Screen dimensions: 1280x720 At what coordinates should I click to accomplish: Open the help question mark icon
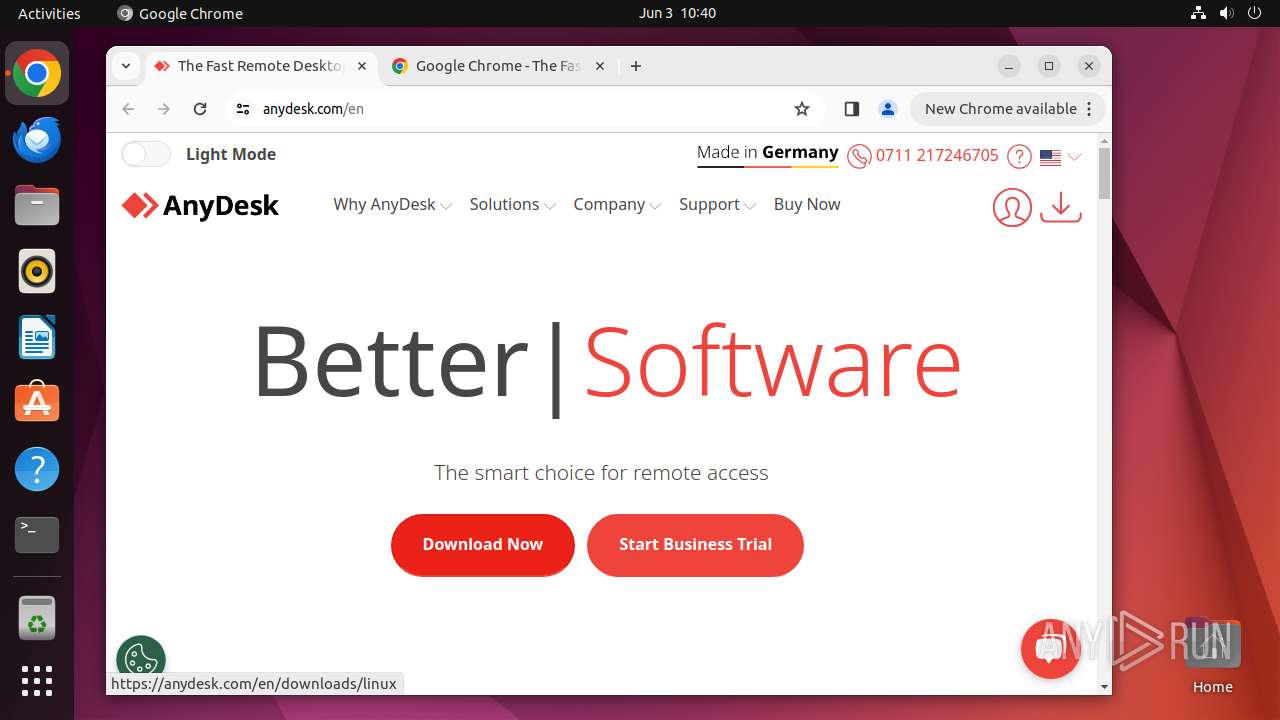[x=1019, y=157]
